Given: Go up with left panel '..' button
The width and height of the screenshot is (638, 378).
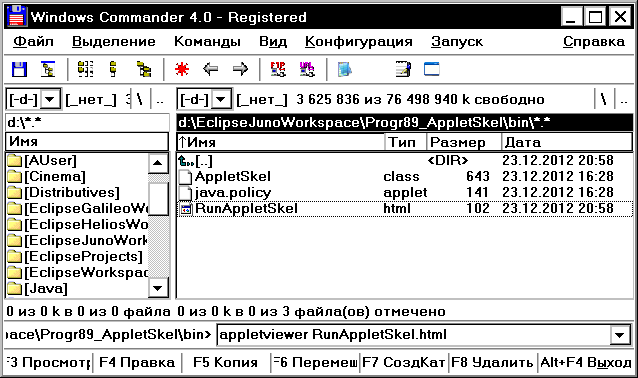Looking at the screenshot, I should click(160, 99).
